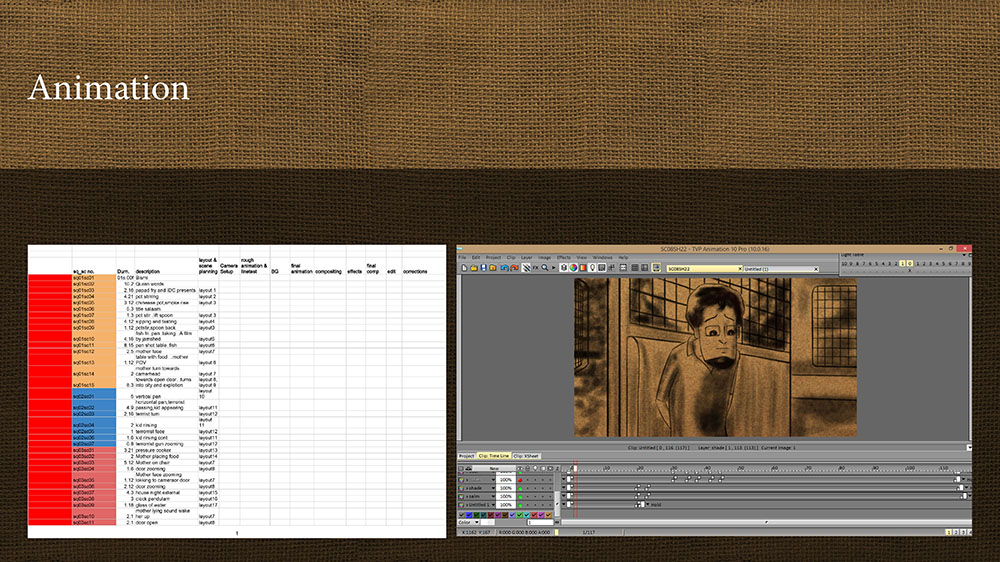Close the SC08SH22 project tab

[x=740, y=269]
